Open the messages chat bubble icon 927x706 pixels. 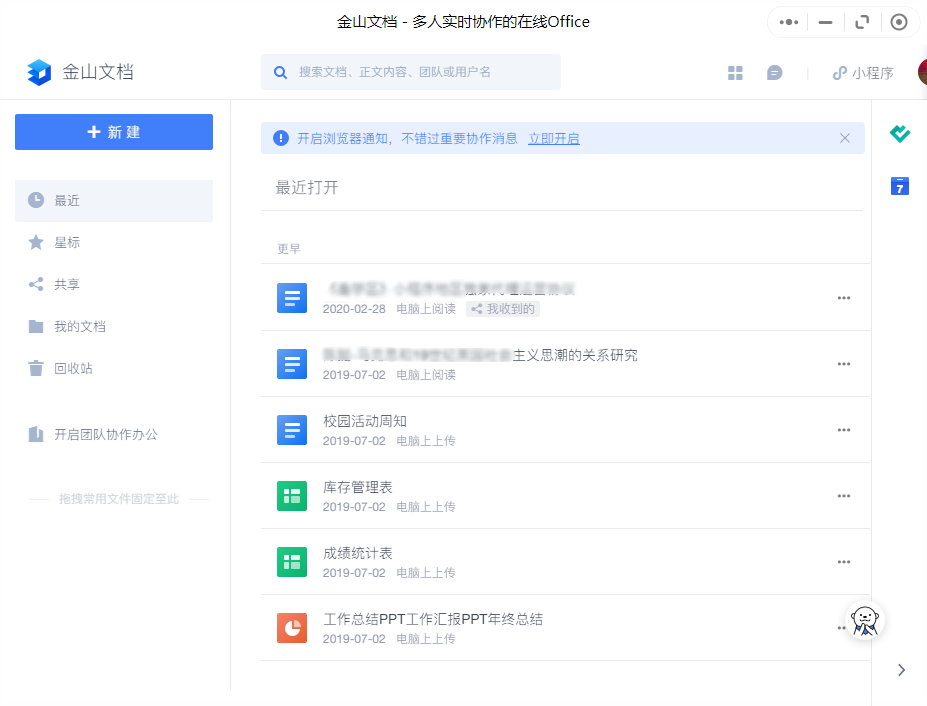point(774,73)
